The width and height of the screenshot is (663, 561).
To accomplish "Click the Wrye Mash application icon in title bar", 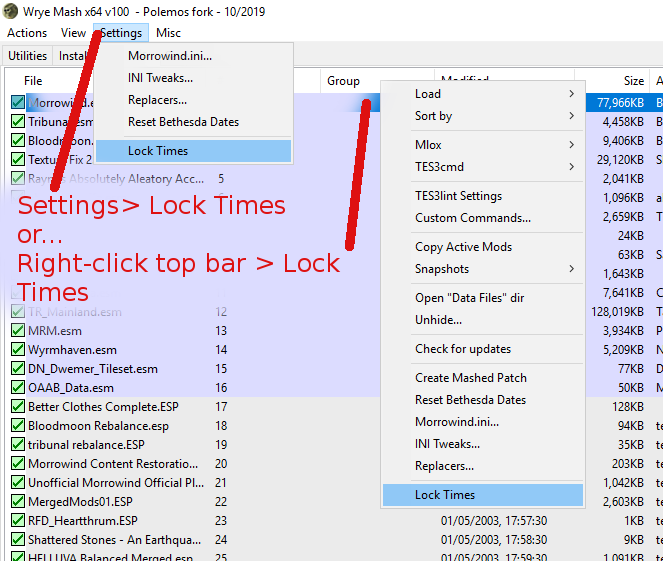I will 10,11.
